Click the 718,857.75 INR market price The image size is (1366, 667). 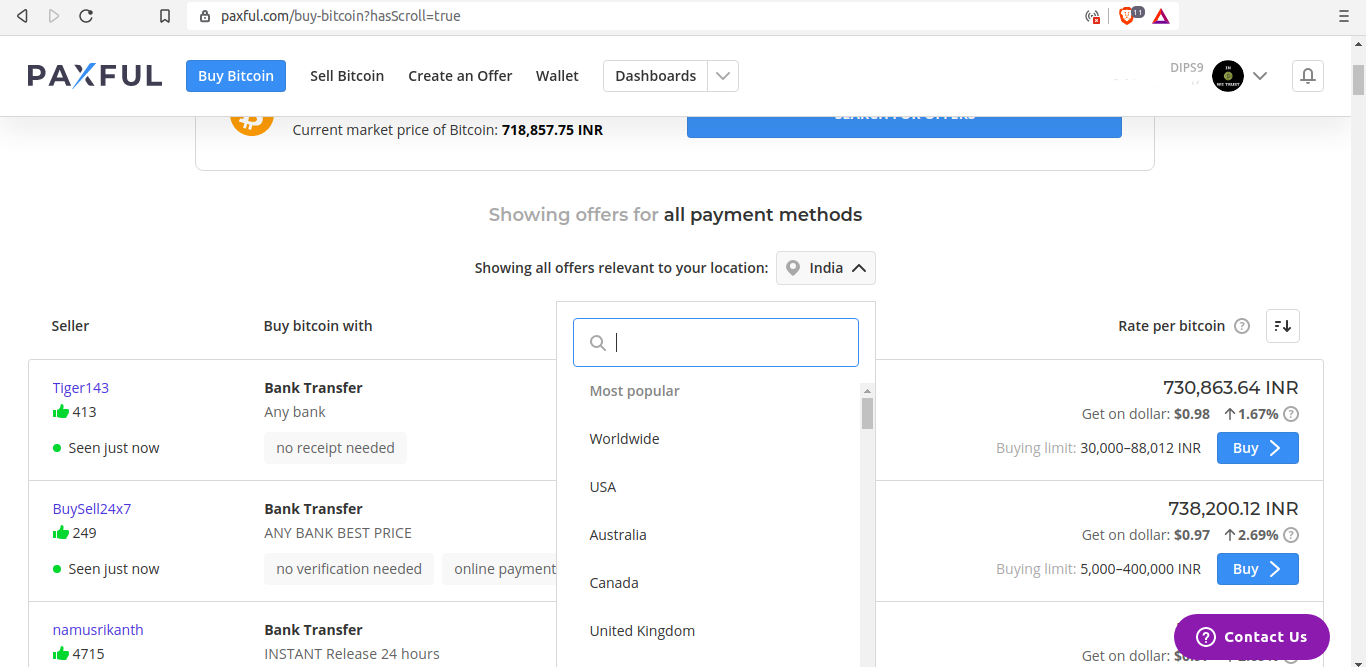point(552,130)
